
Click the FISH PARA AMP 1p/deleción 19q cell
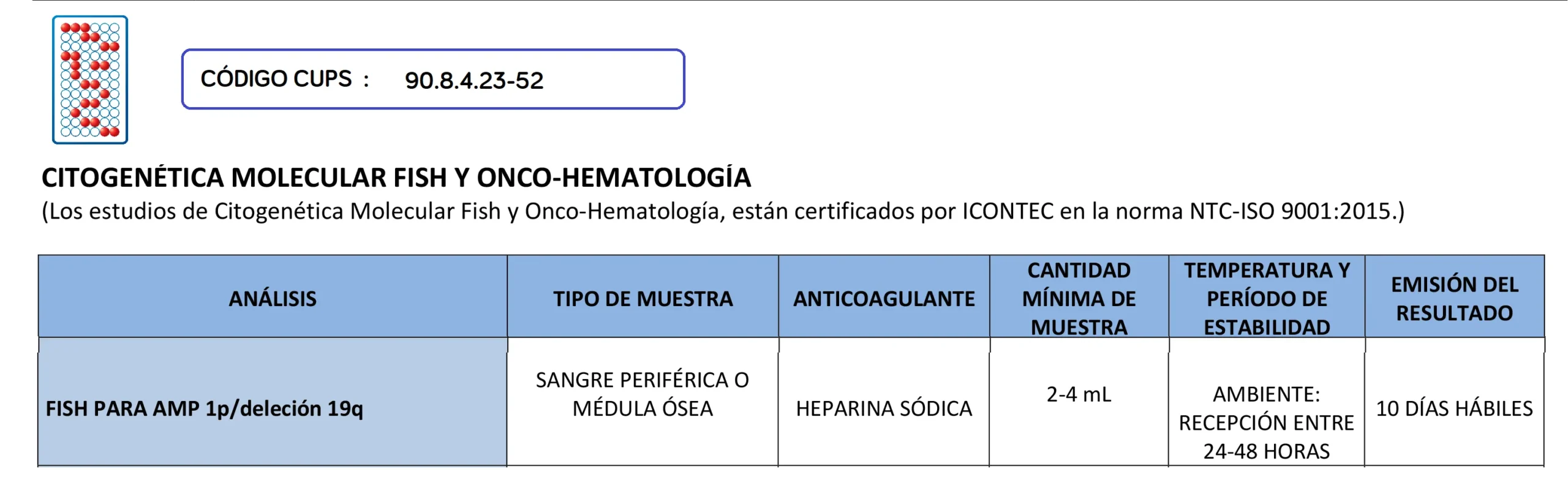205,408
